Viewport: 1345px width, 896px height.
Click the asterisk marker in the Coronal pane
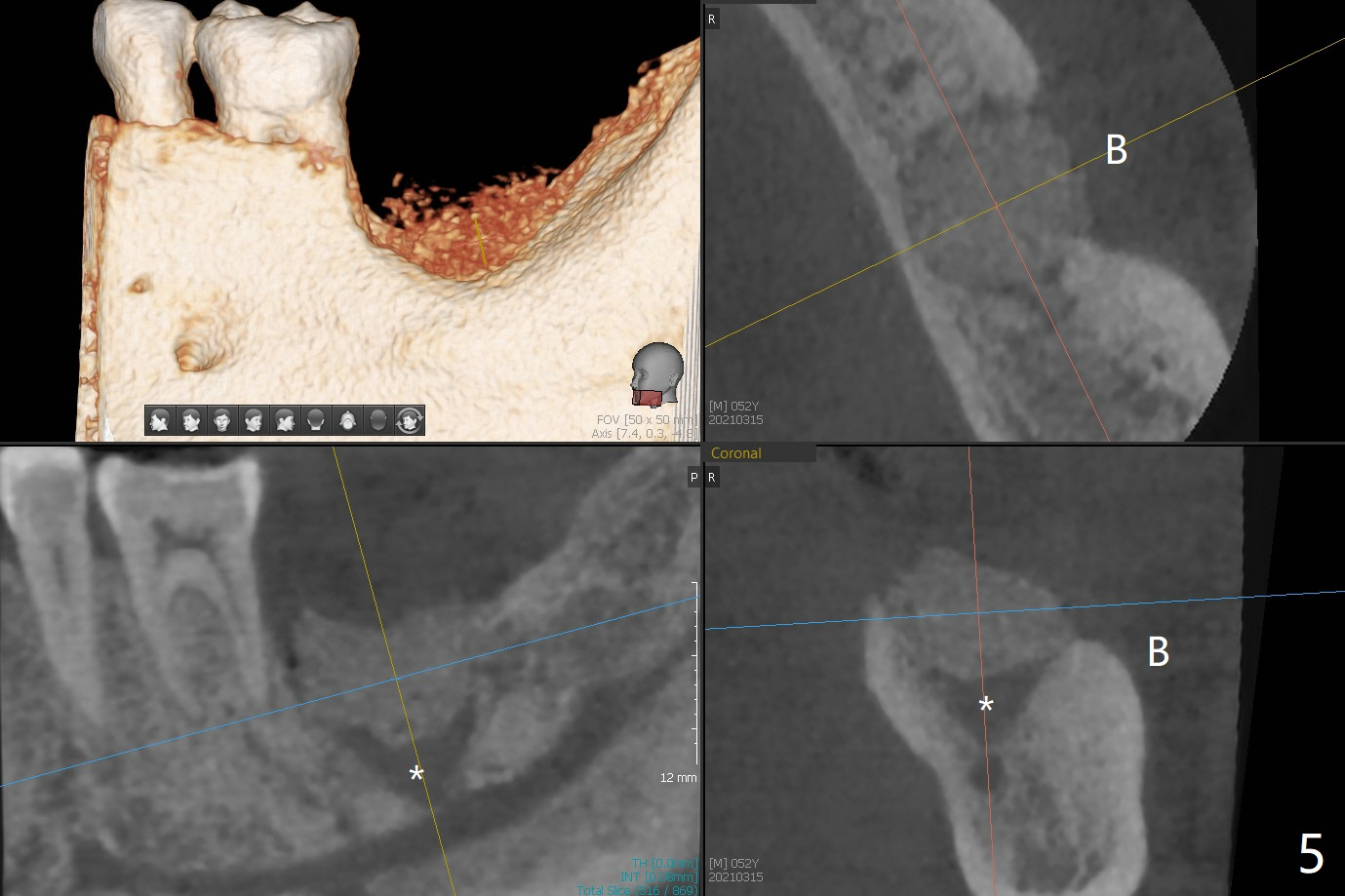pyautogui.click(x=986, y=705)
